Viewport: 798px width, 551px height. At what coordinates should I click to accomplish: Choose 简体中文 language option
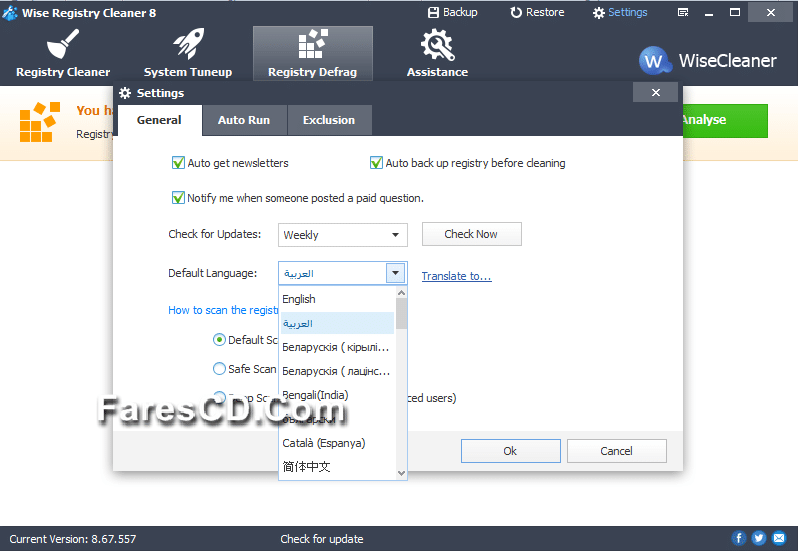point(337,467)
